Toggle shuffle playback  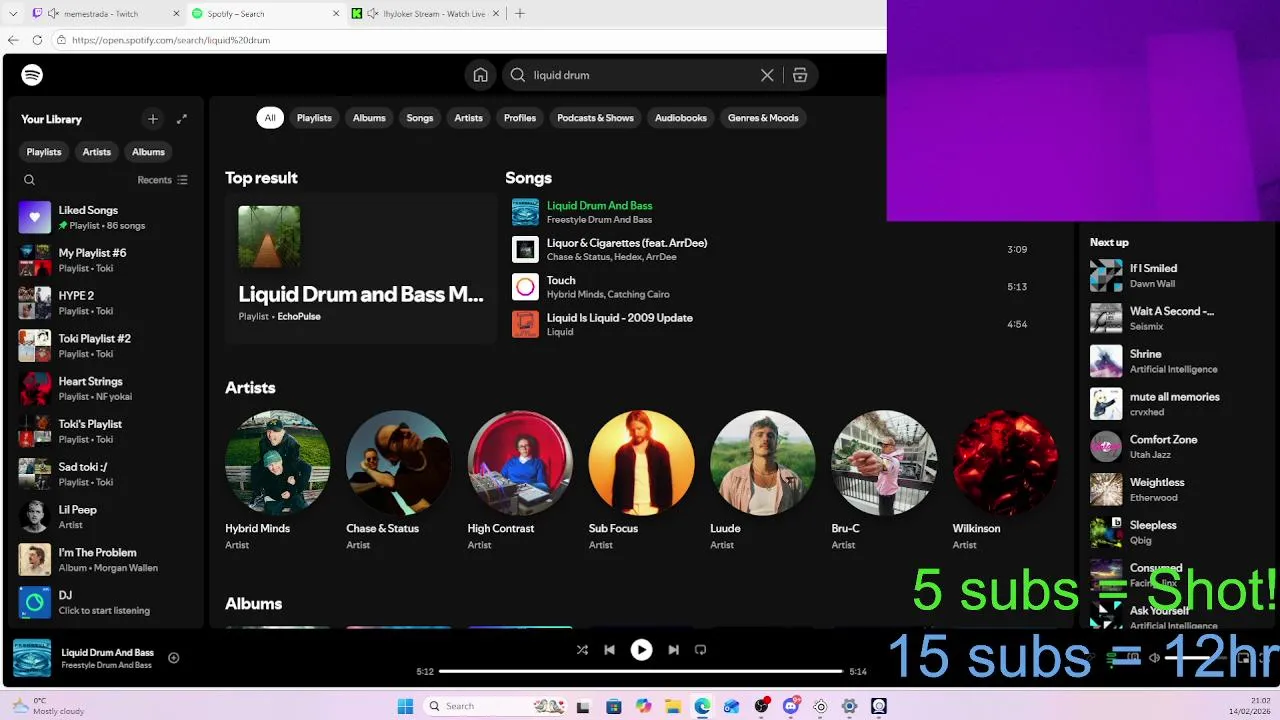point(582,650)
